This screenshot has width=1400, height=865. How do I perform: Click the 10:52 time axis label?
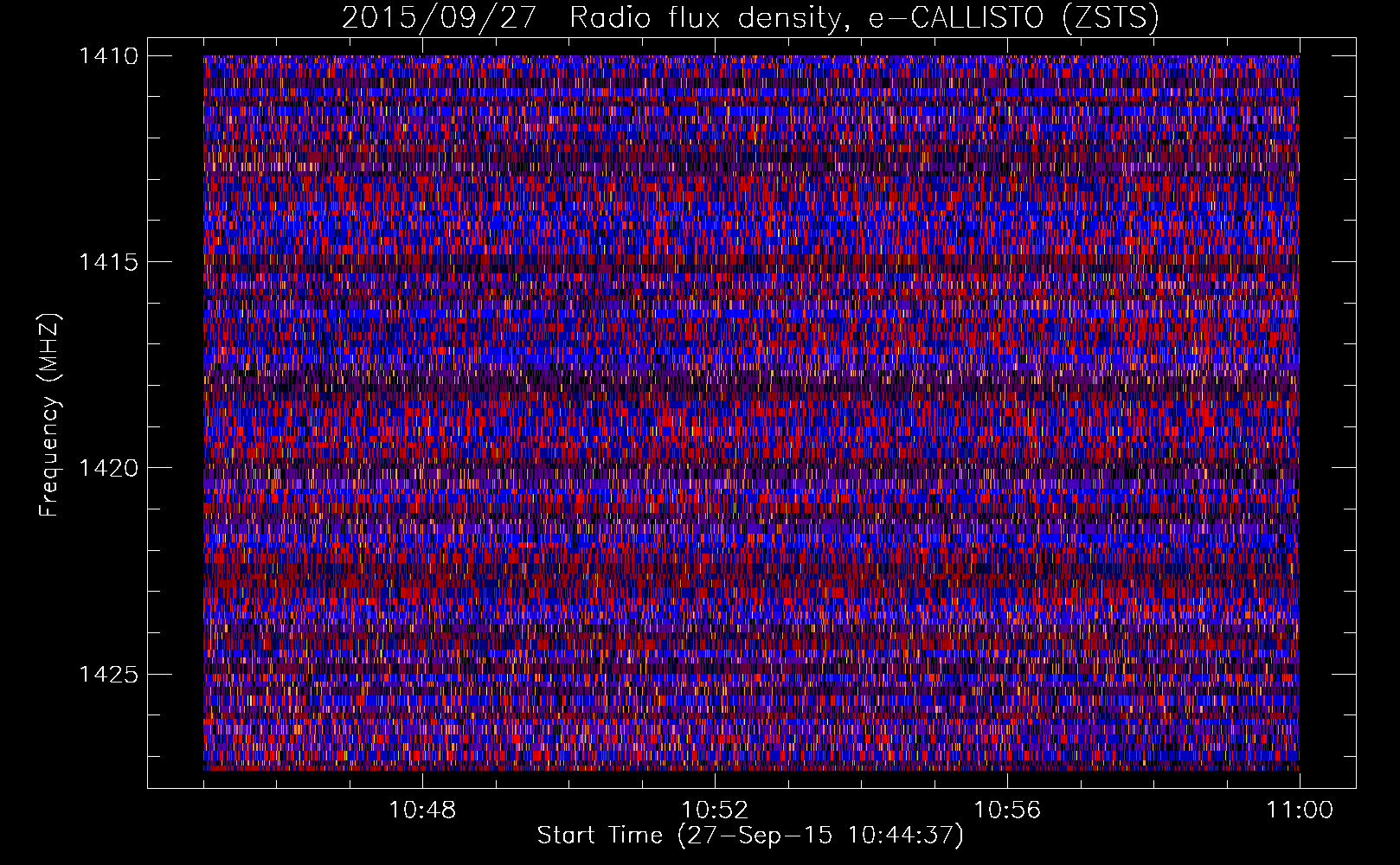tap(715, 811)
